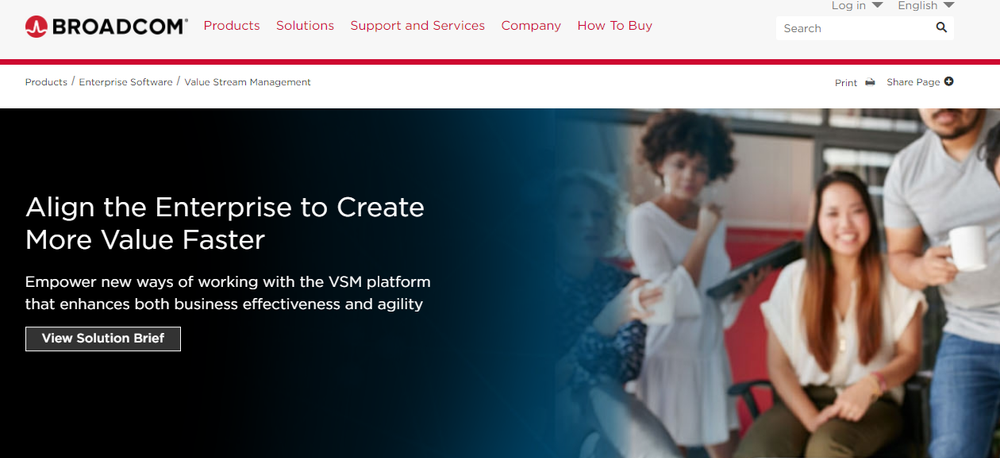The height and width of the screenshot is (458, 1000).
Task: Open the English language dropdown
Action: tap(926, 5)
